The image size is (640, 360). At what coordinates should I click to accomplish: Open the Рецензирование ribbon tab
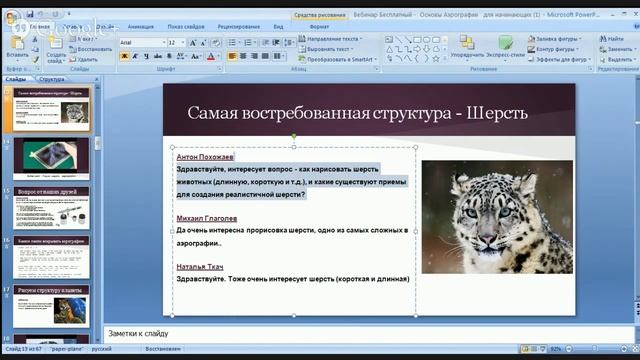point(239,27)
